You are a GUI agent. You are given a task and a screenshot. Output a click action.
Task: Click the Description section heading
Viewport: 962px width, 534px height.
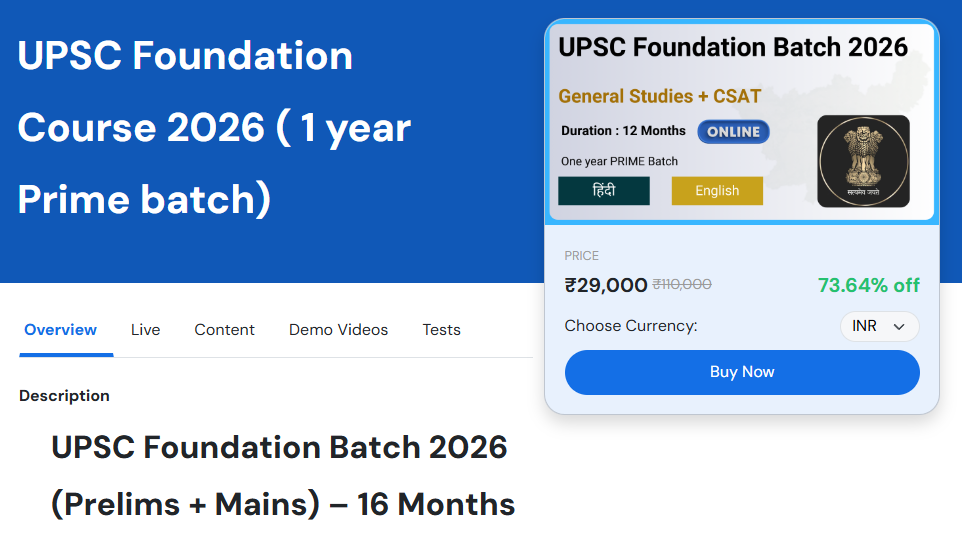click(64, 396)
